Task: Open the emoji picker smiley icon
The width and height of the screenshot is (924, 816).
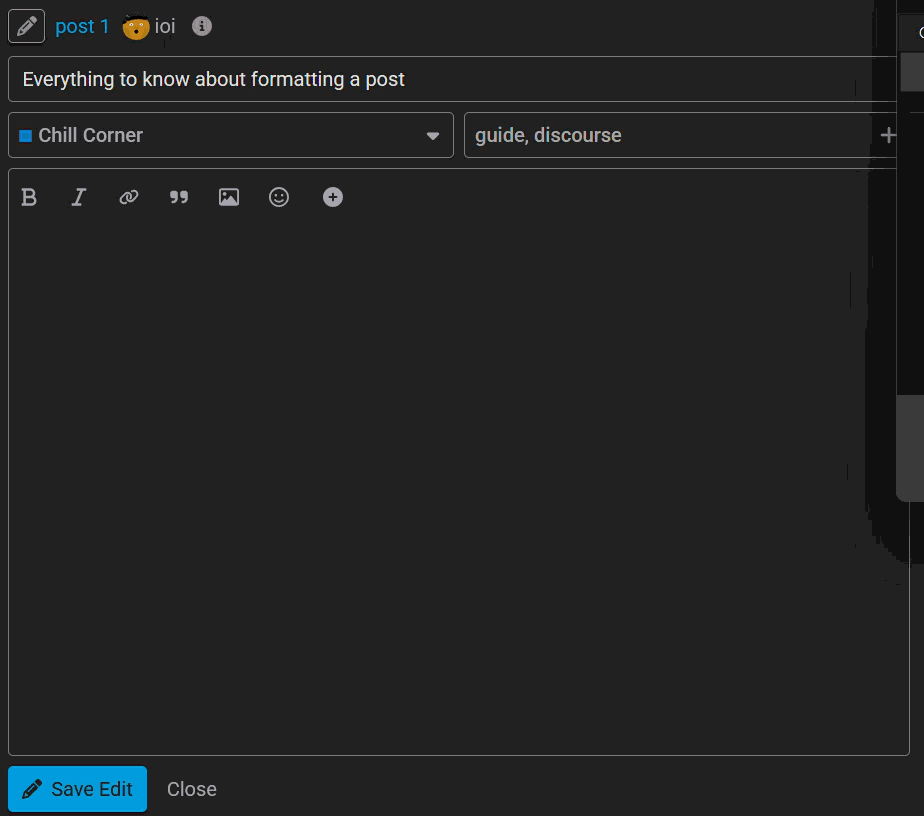Action: tap(279, 197)
